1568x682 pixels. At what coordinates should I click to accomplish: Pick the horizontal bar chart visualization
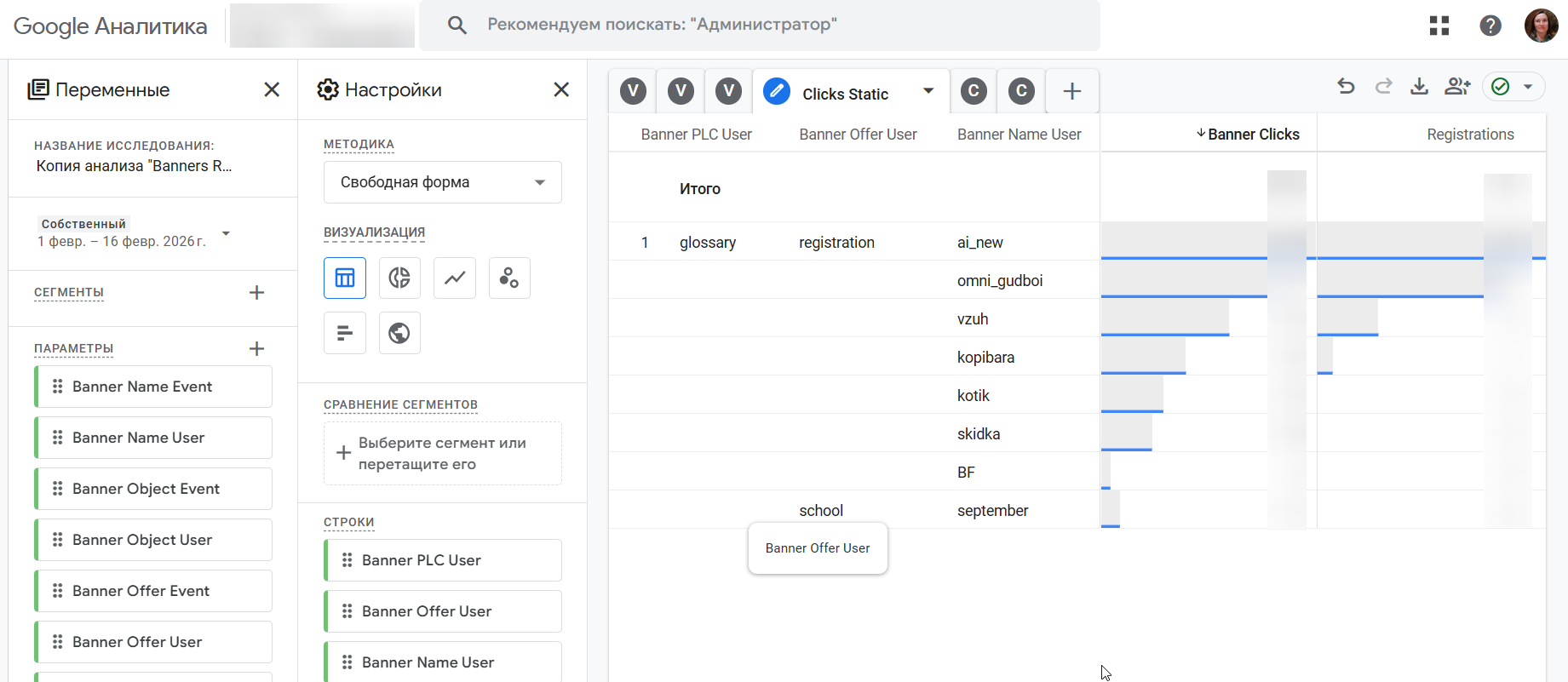[x=345, y=333]
